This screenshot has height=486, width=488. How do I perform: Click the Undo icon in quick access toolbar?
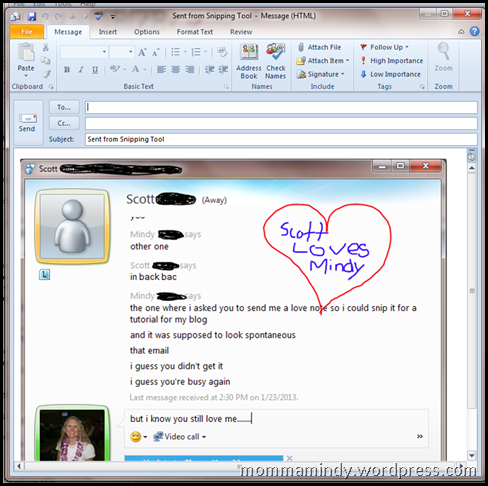point(45,16)
